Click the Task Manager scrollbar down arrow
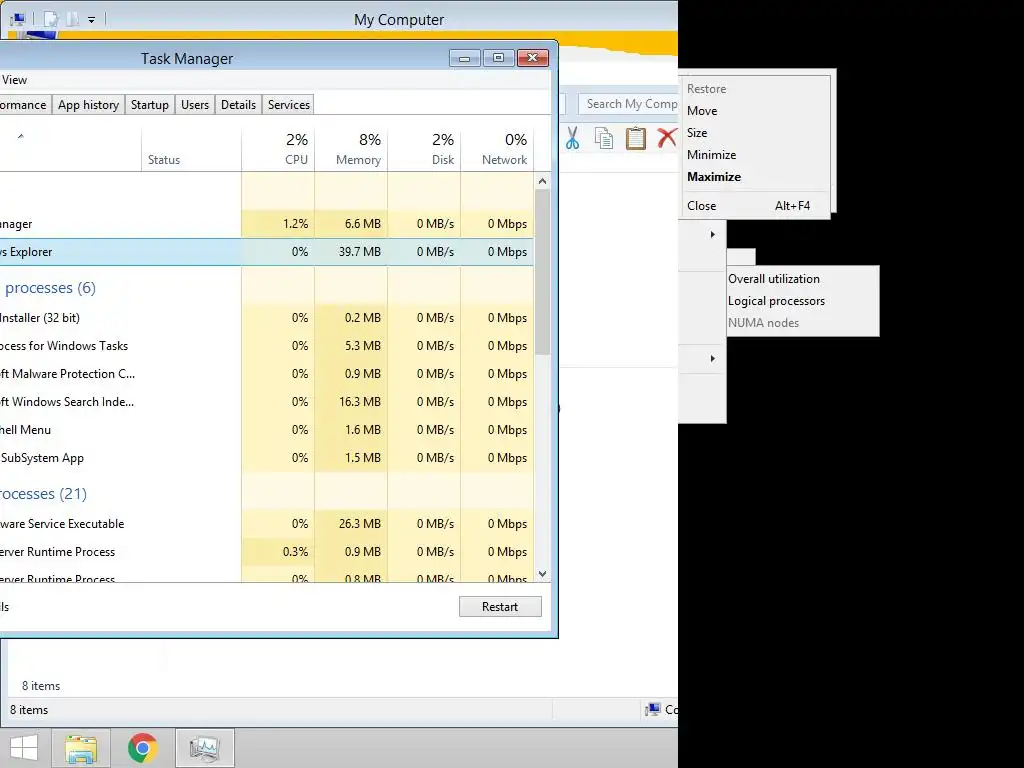Image resolution: width=1024 pixels, height=768 pixels. (x=542, y=574)
